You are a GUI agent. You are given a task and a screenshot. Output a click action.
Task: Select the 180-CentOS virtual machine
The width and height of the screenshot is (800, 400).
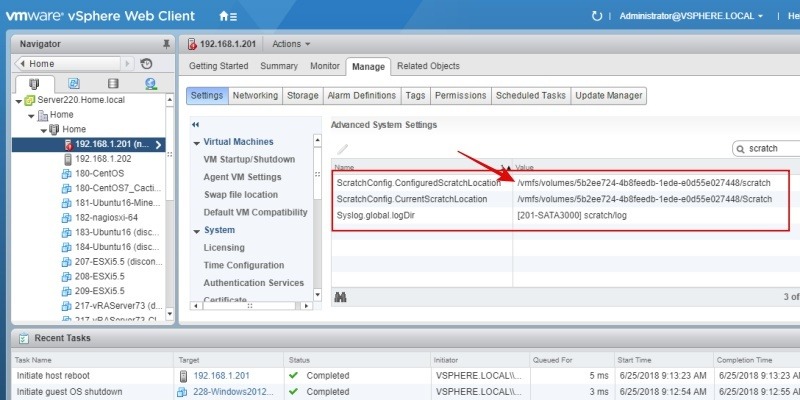click(99, 173)
